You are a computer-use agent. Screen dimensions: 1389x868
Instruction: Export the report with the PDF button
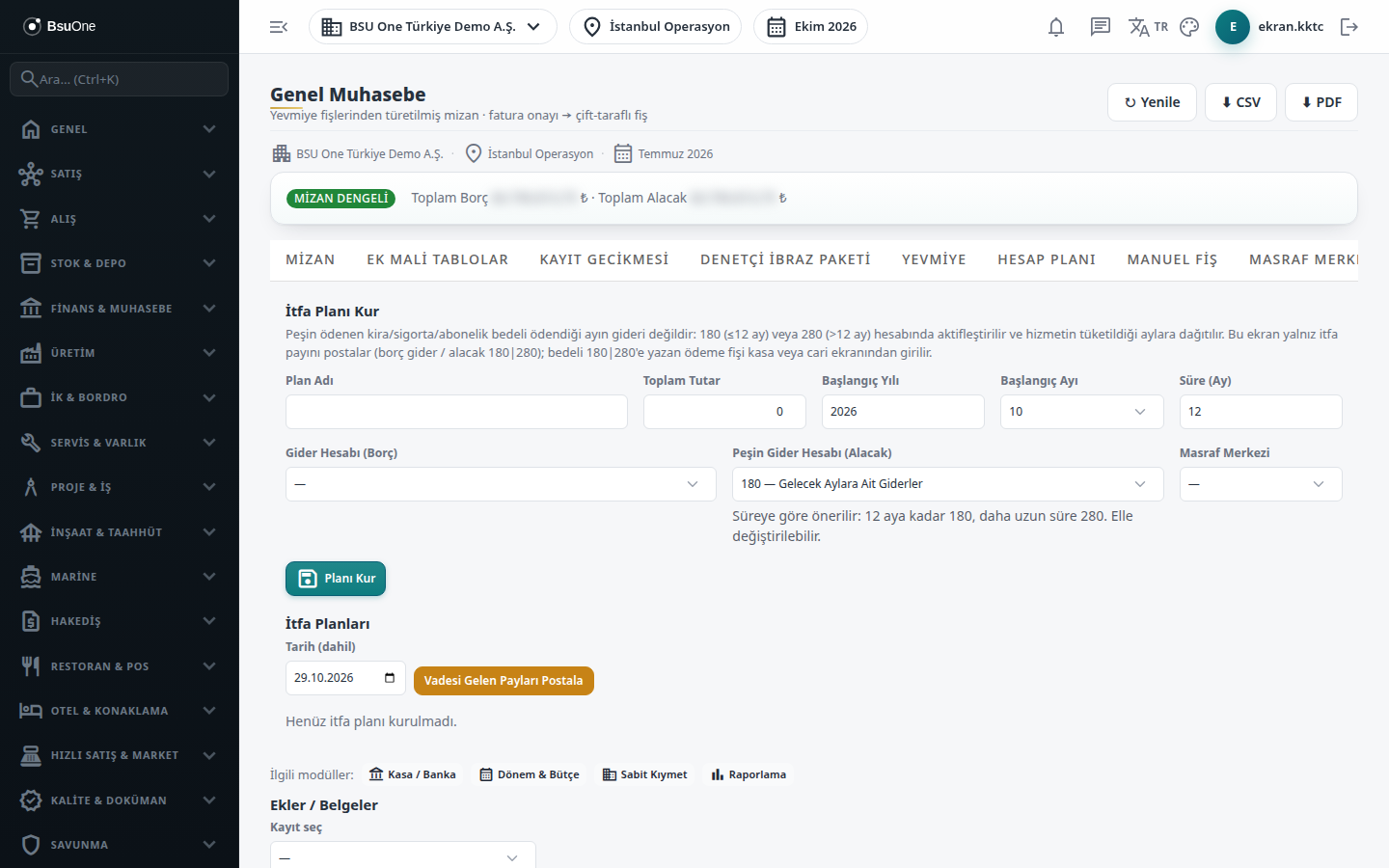point(1321,102)
